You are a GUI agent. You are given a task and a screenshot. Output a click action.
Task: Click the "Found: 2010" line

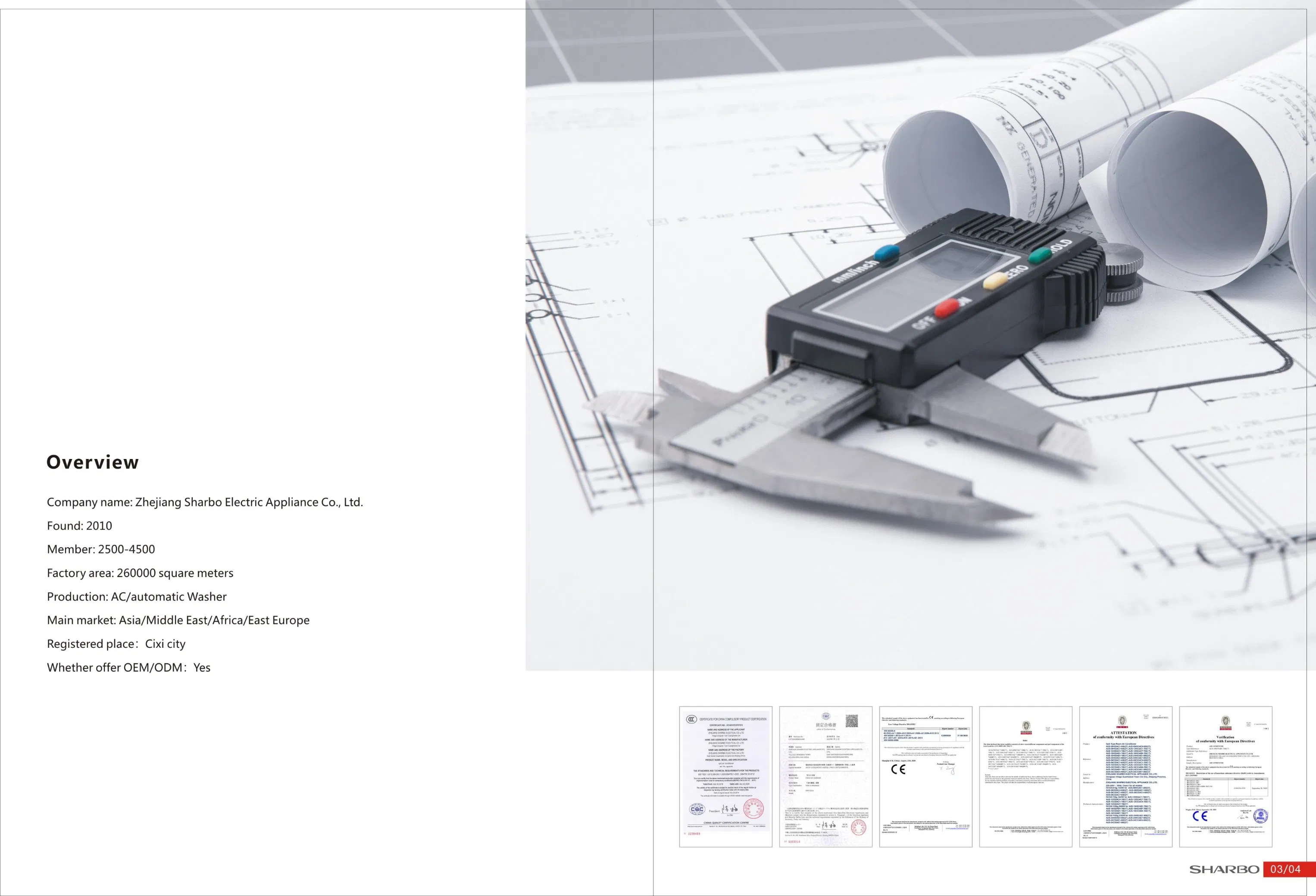click(79, 526)
